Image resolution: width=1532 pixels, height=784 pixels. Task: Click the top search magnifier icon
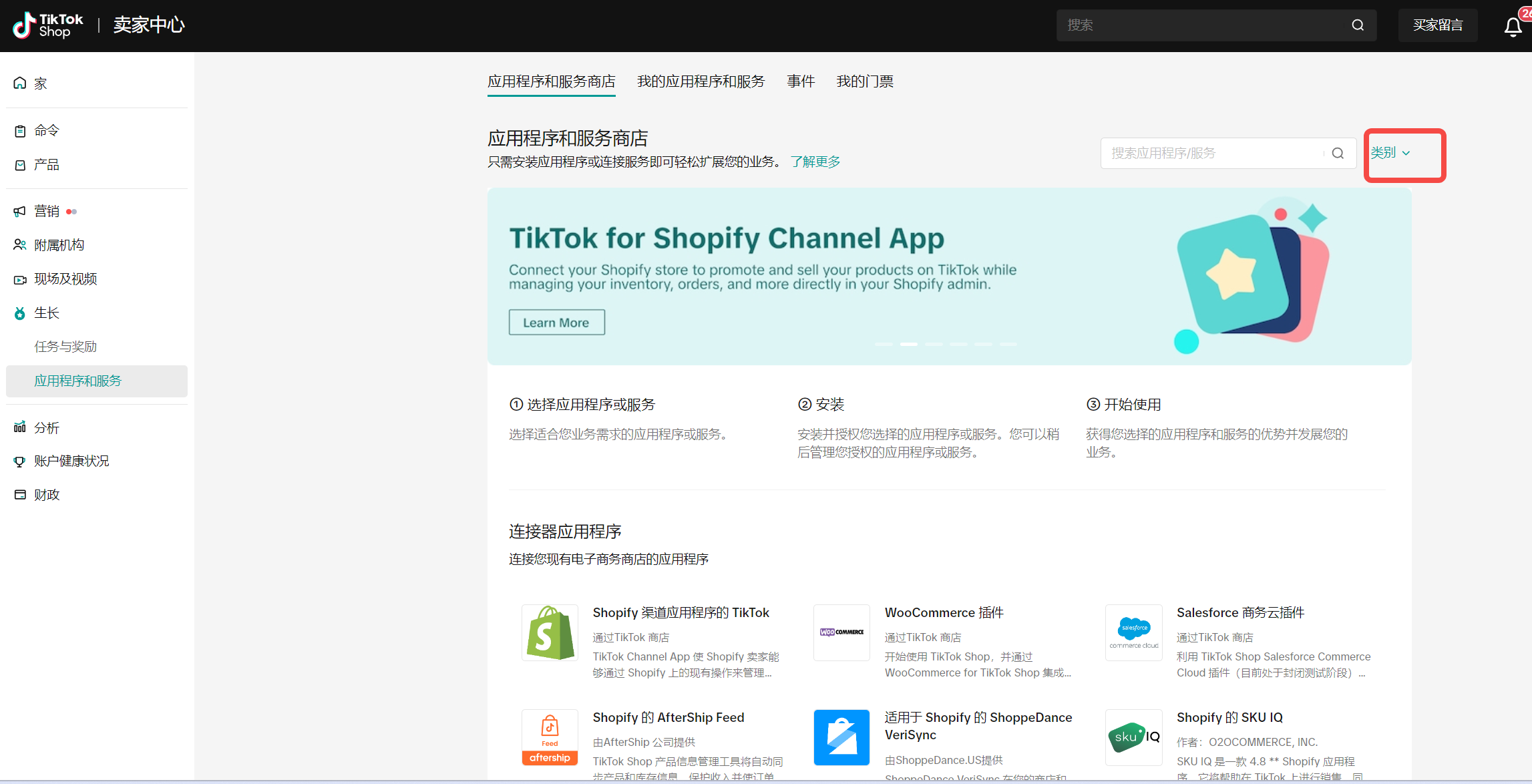(x=1358, y=25)
